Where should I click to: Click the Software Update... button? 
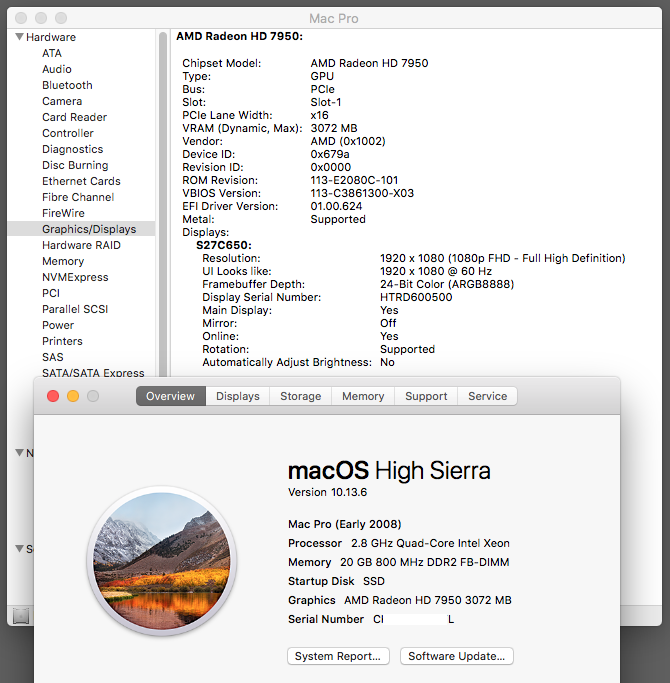[x=457, y=656]
